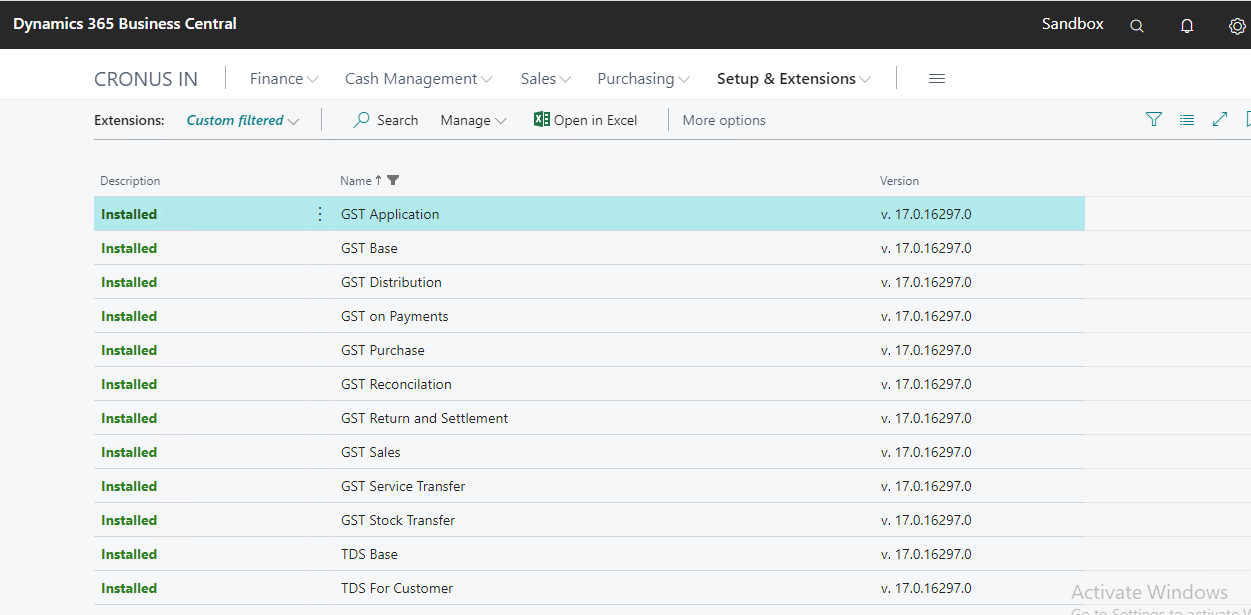
Task: Expand the Purchasing menu
Action: coord(643,79)
